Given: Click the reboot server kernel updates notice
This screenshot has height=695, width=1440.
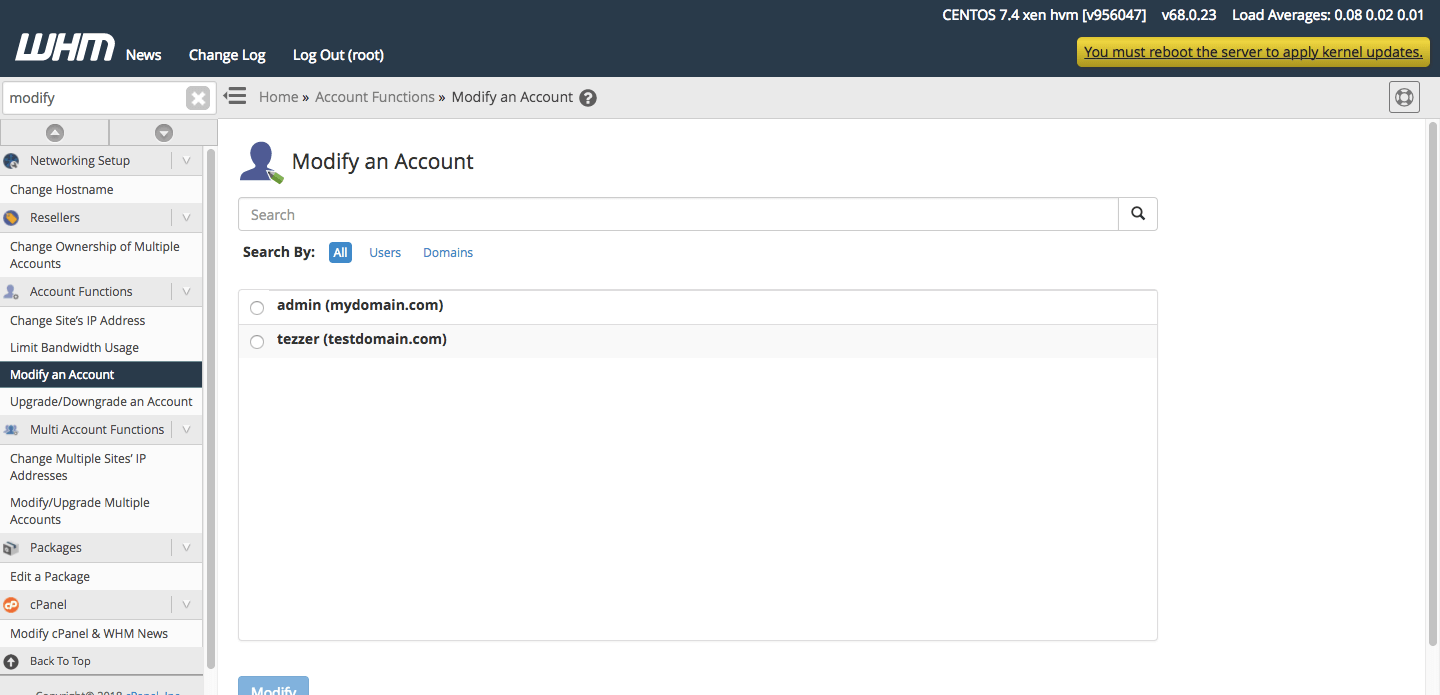Looking at the screenshot, I should pyautogui.click(x=1253, y=52).
